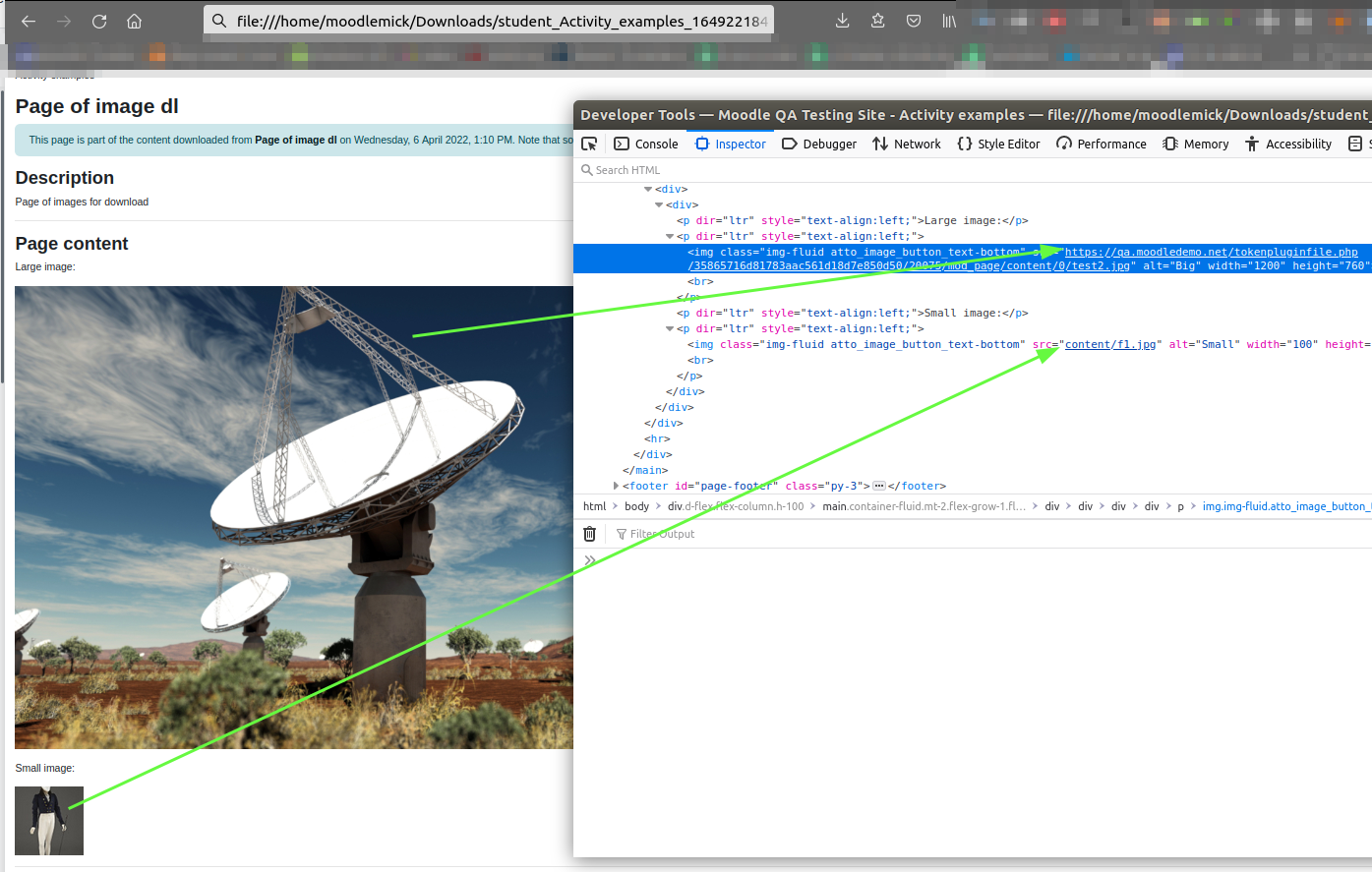1372x872 pixels.
Task: Select main.container-fluid breadcrumb item
Action: (925, 506)
